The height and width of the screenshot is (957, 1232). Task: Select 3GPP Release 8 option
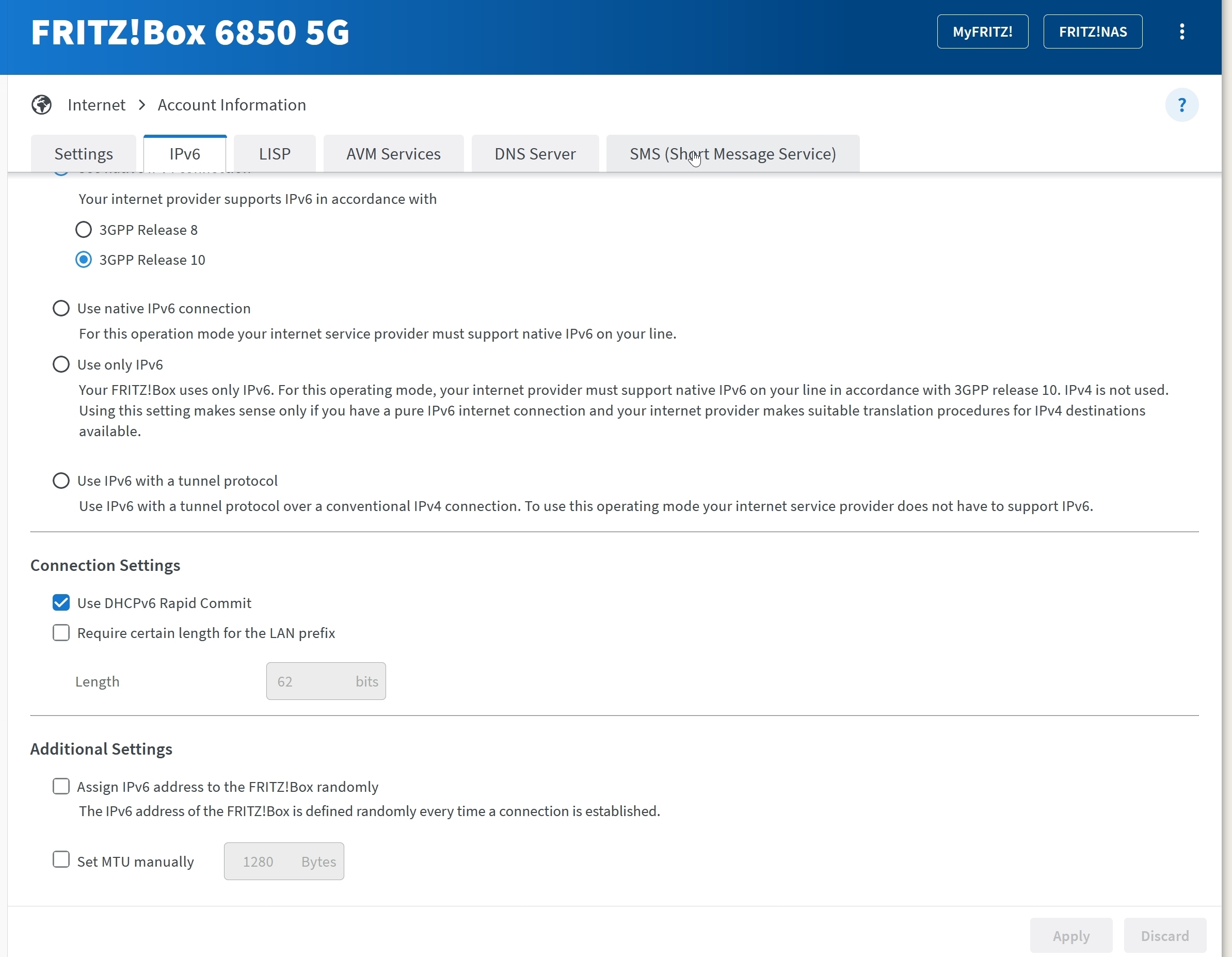tap(84, 230)
